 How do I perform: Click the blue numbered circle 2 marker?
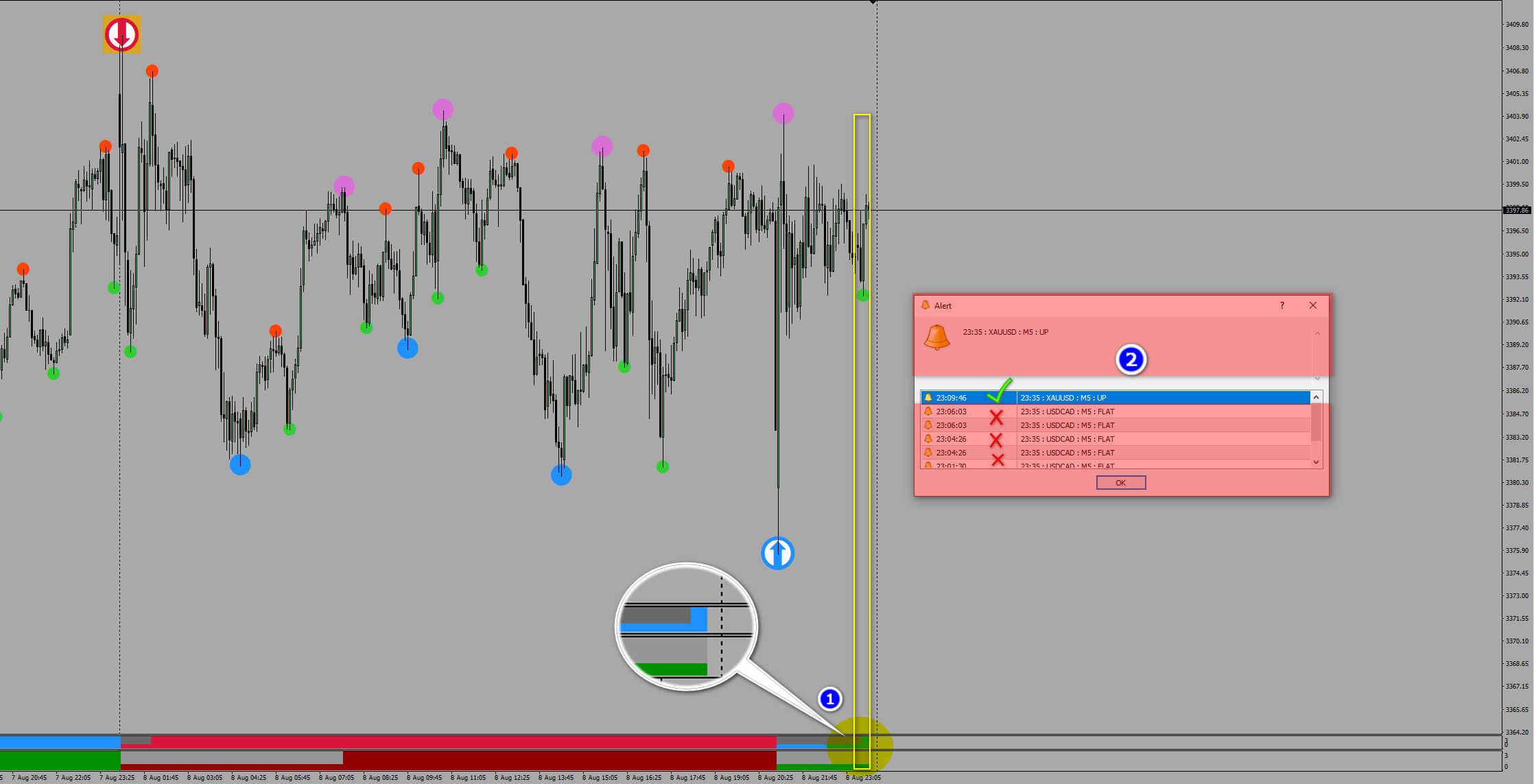coord(1131,359)
